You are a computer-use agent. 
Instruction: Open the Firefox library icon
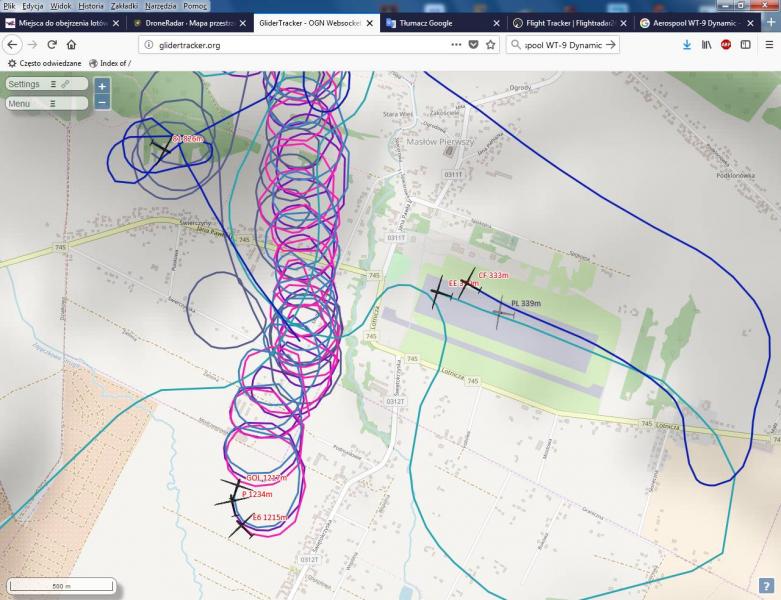click(x=706, y=44)
